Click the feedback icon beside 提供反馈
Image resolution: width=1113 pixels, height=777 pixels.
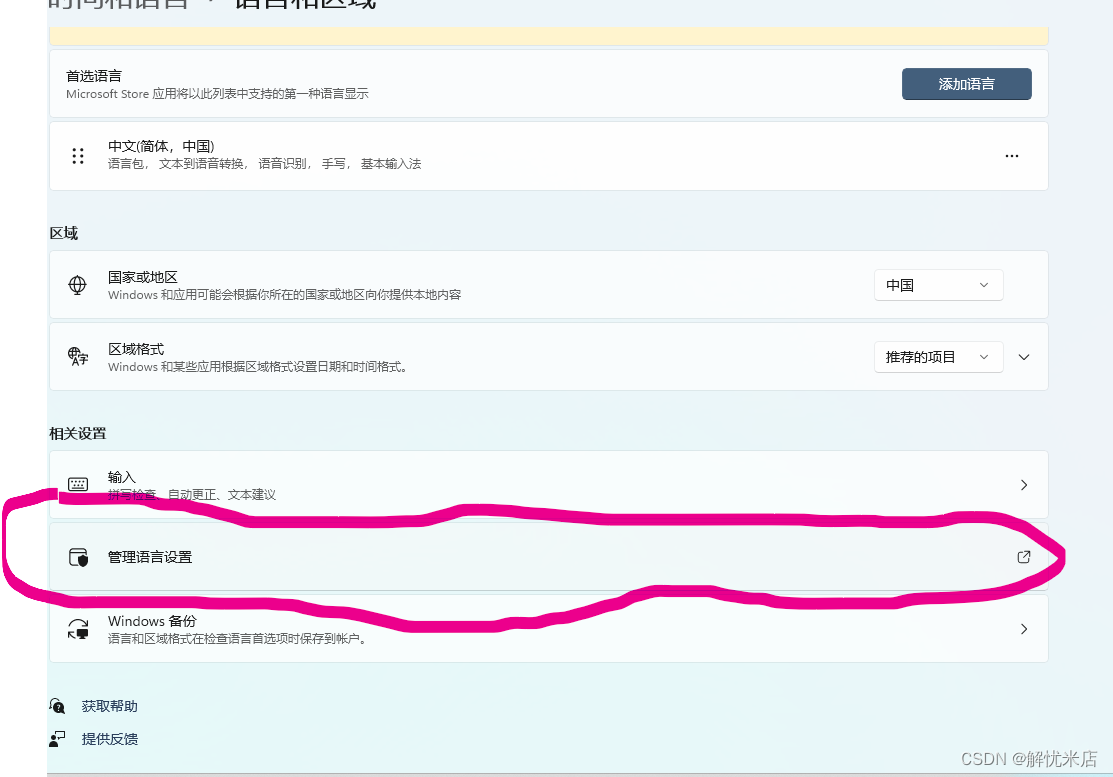pos(55,738)
